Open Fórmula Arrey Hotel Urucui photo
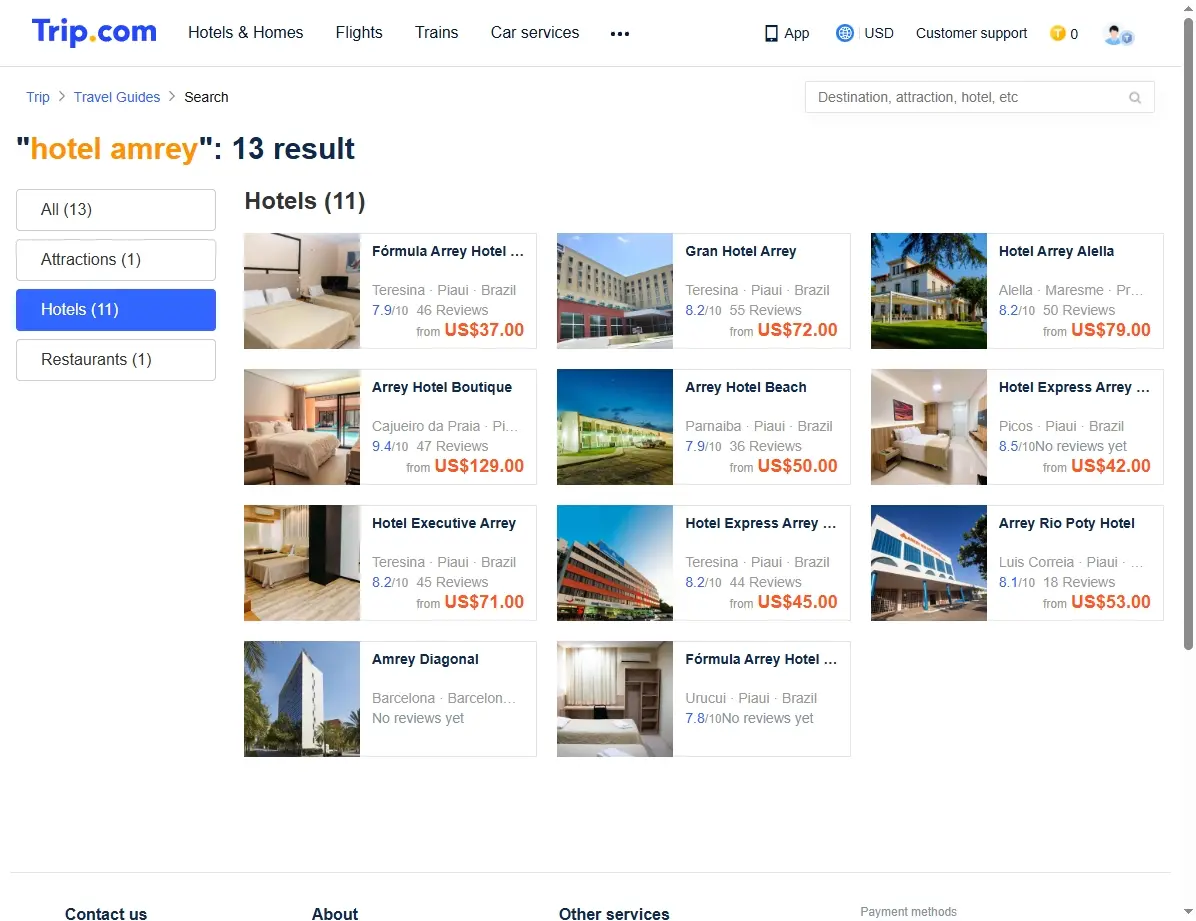This screenshot has width=1196, height=921. [615, 698]
